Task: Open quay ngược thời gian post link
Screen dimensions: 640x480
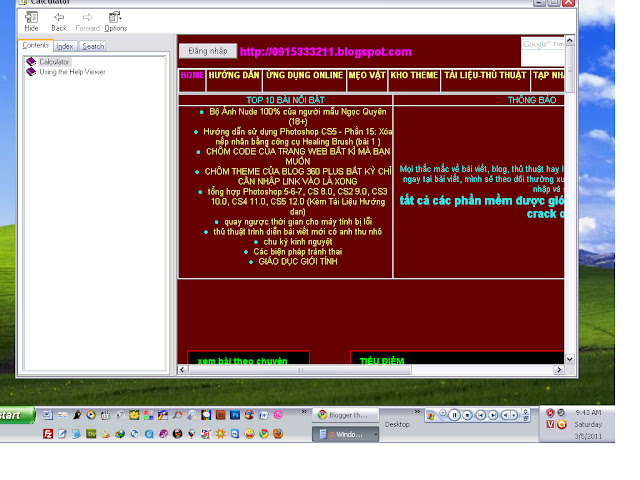Action: (298, 222)
